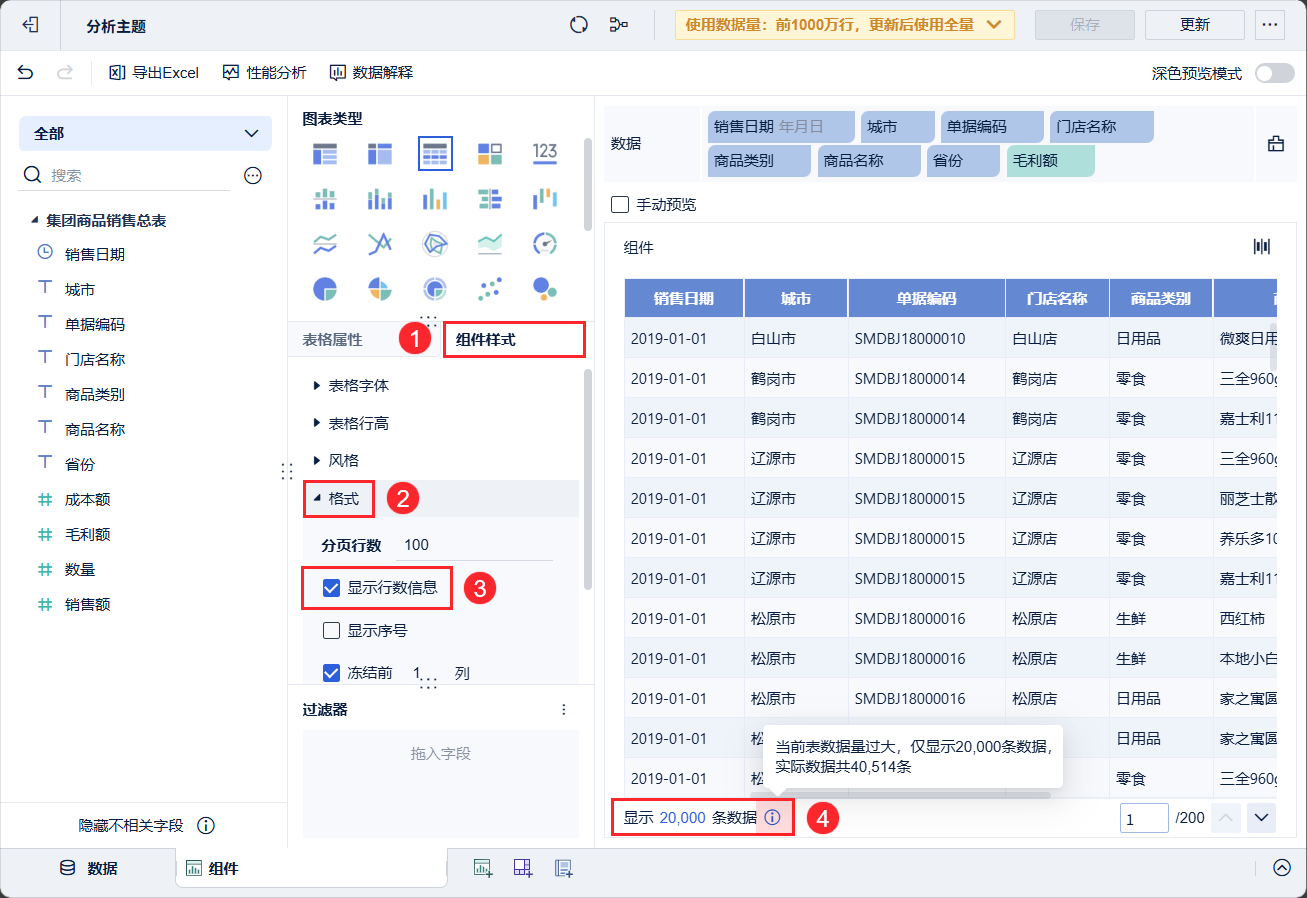Click the 毛利额 measure pill in data bar
Image resolution: width=1307 pixels, height=898 pixels.
(x=1050, y=161)
